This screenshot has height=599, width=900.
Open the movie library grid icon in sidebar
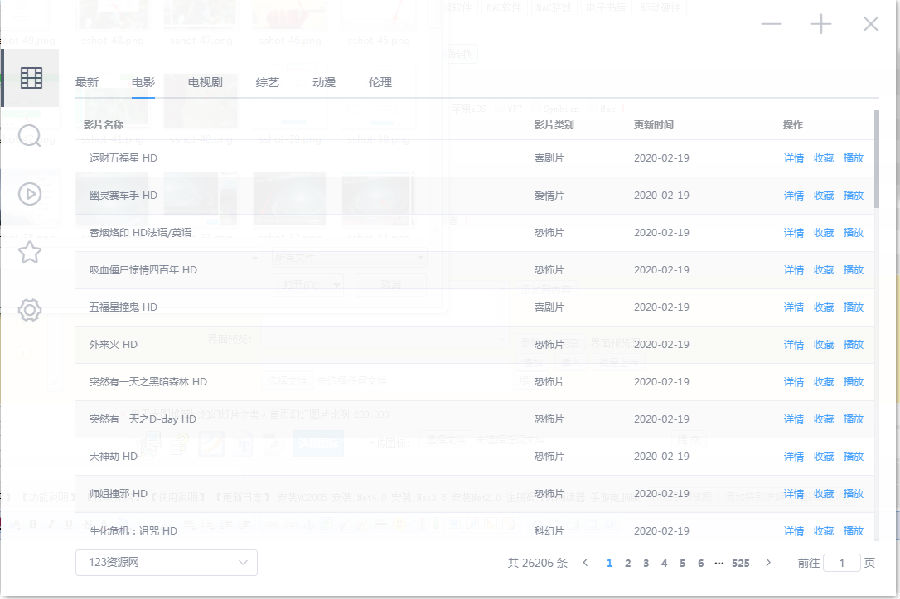30,76
